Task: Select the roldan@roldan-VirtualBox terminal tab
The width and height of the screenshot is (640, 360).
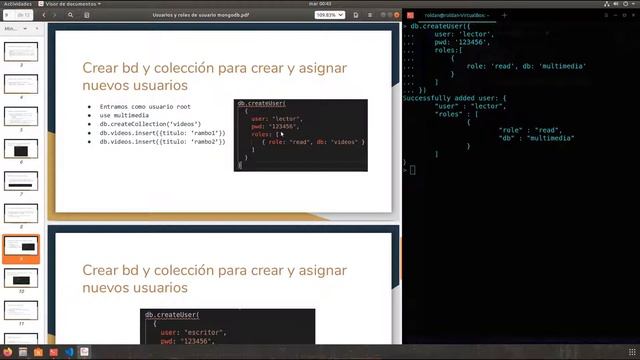Action: pyautogui.click(x=457, y=15)
